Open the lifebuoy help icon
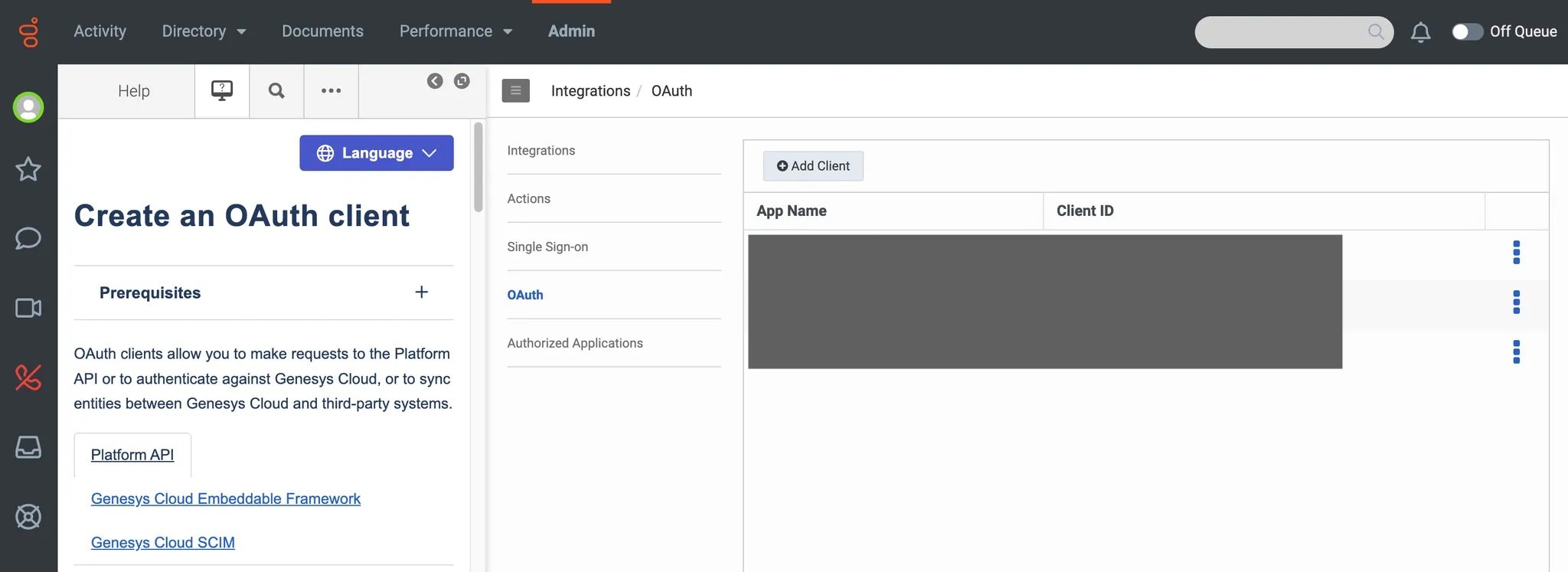 click(x=28, y=517)
